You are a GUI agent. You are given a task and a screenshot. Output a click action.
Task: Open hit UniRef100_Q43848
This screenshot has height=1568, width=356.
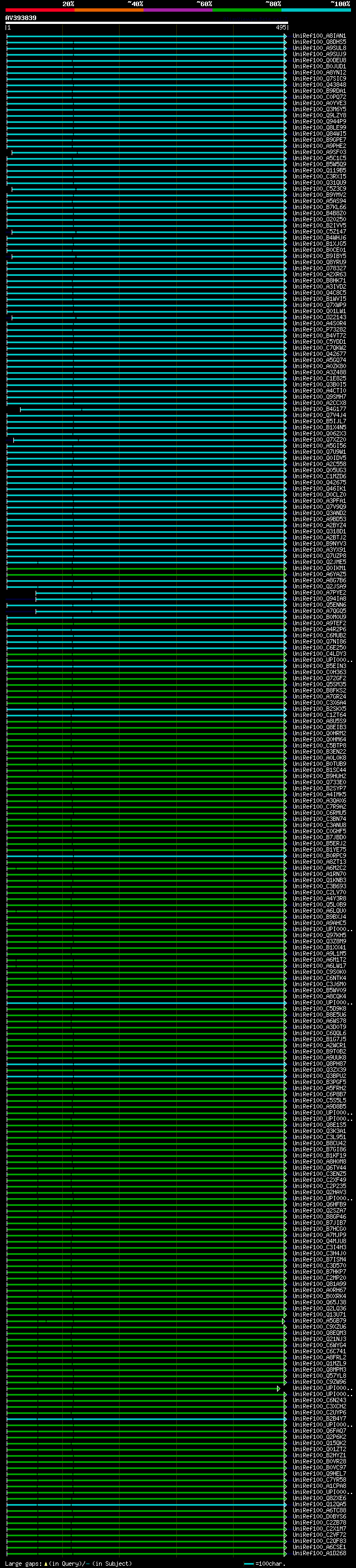319,85
